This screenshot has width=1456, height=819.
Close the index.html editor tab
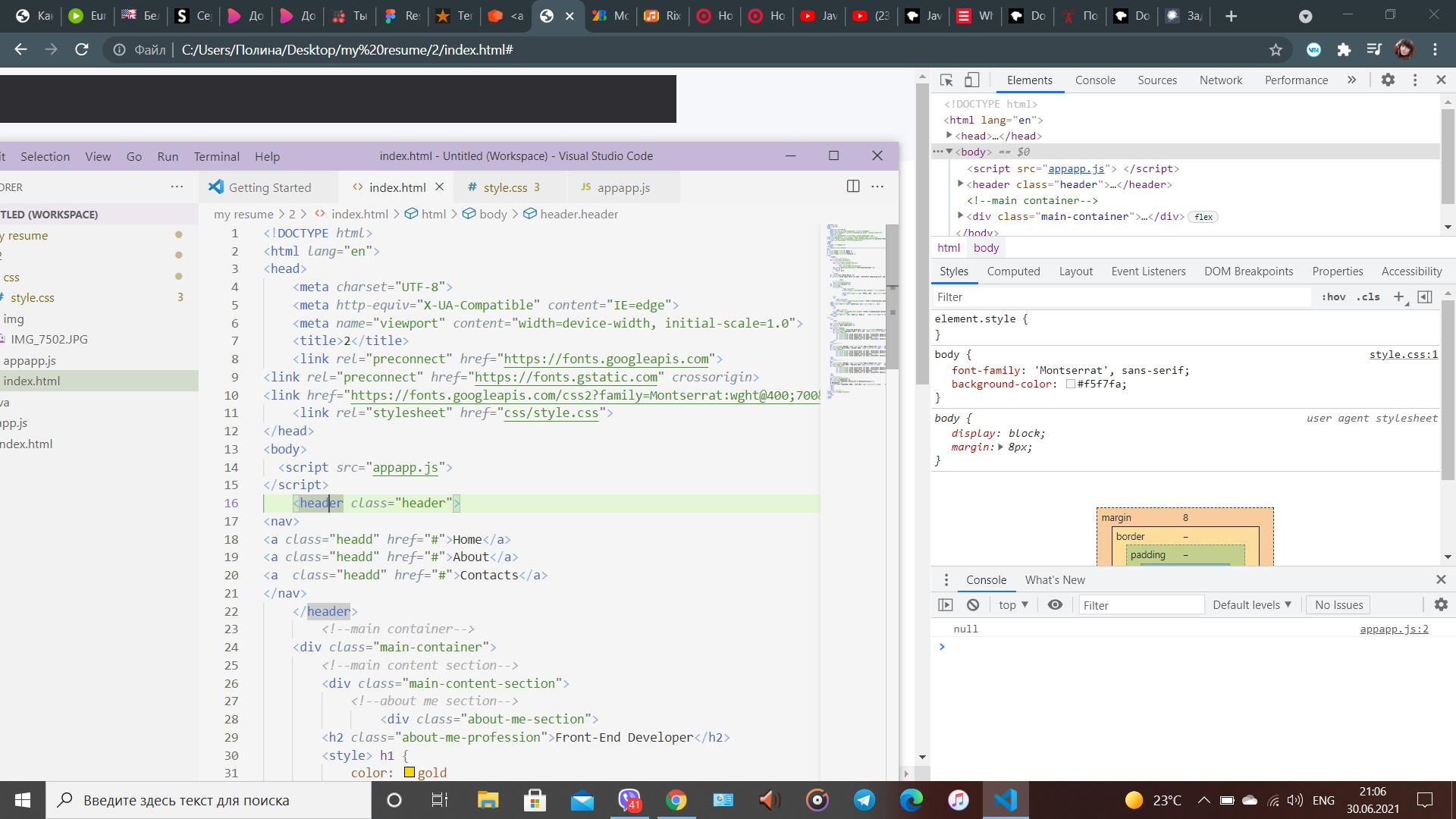coord(439,187)
